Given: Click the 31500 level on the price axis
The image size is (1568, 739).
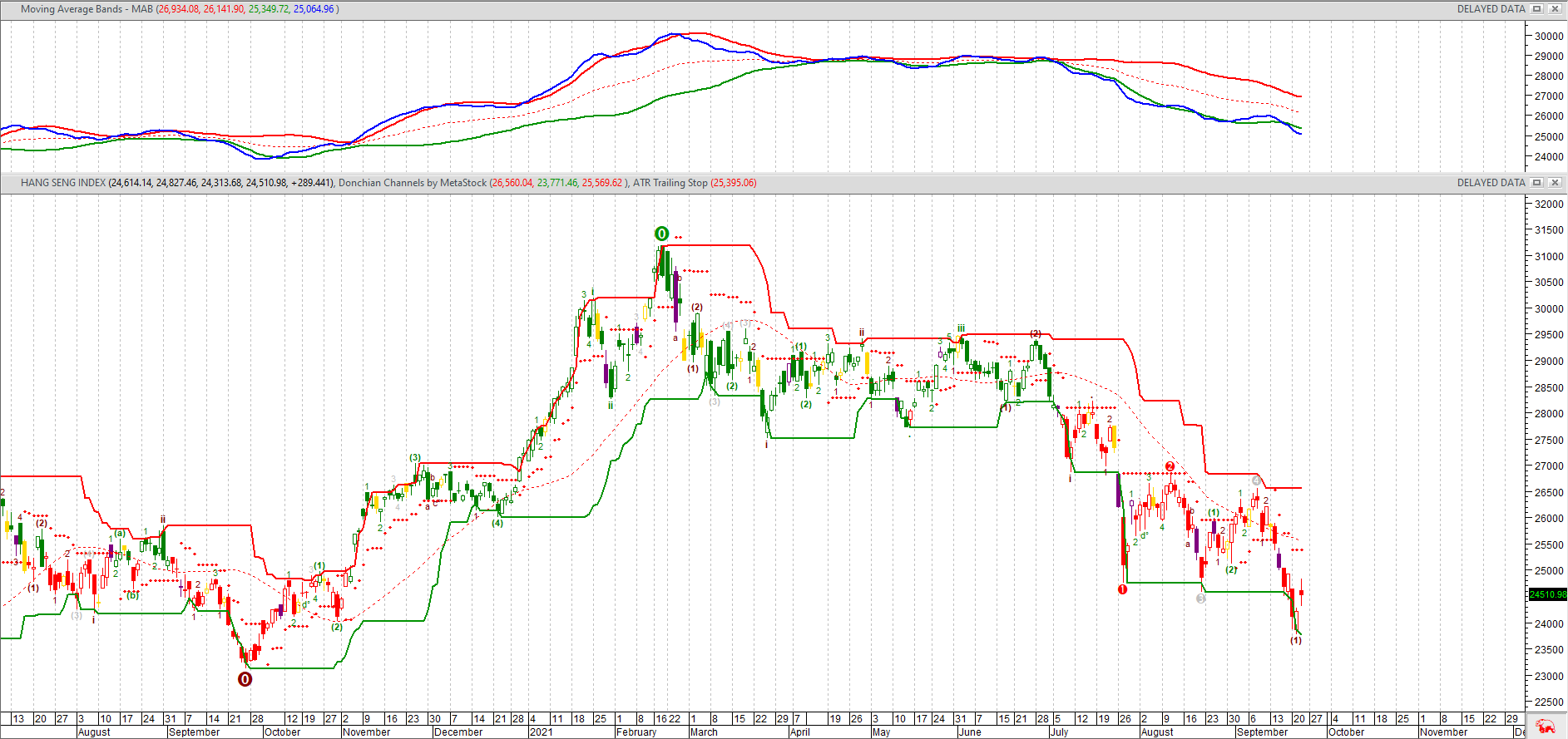Looking at the screenshot, I should 1549,230.
